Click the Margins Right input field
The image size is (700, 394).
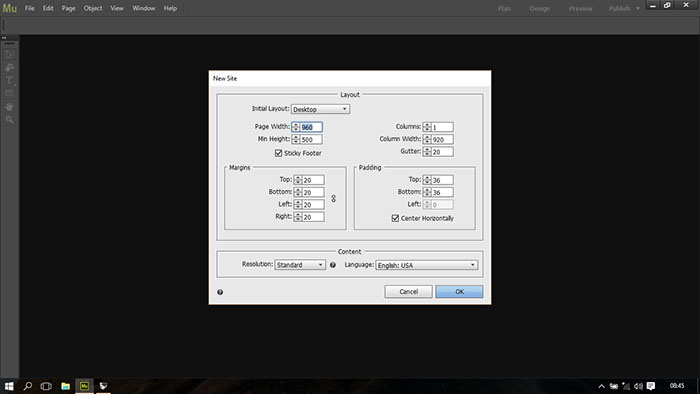pos(313,217)
